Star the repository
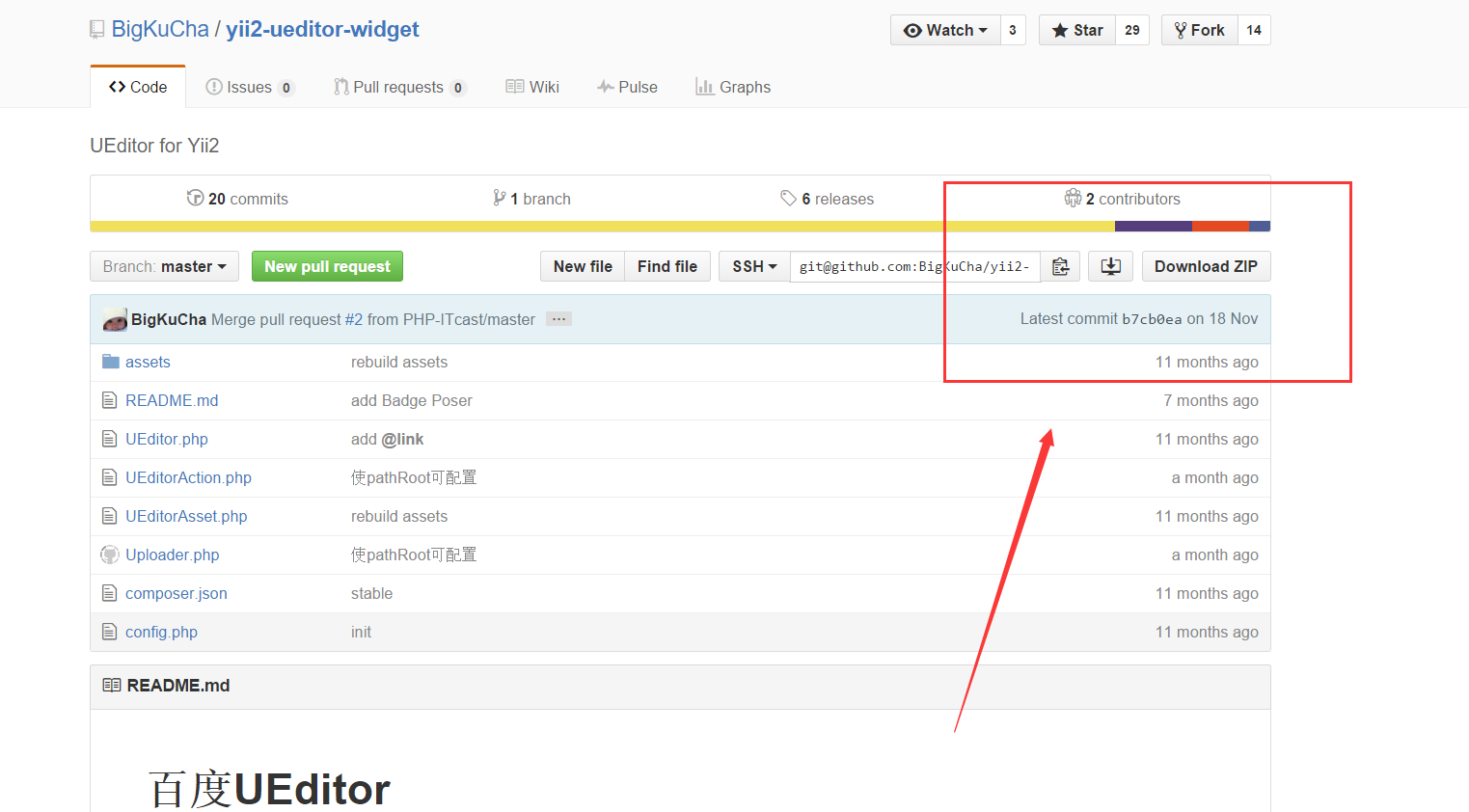Image resolution: width=1469 pixels, height=812 pixels. pyautogui.click(x=1077, y=30)
